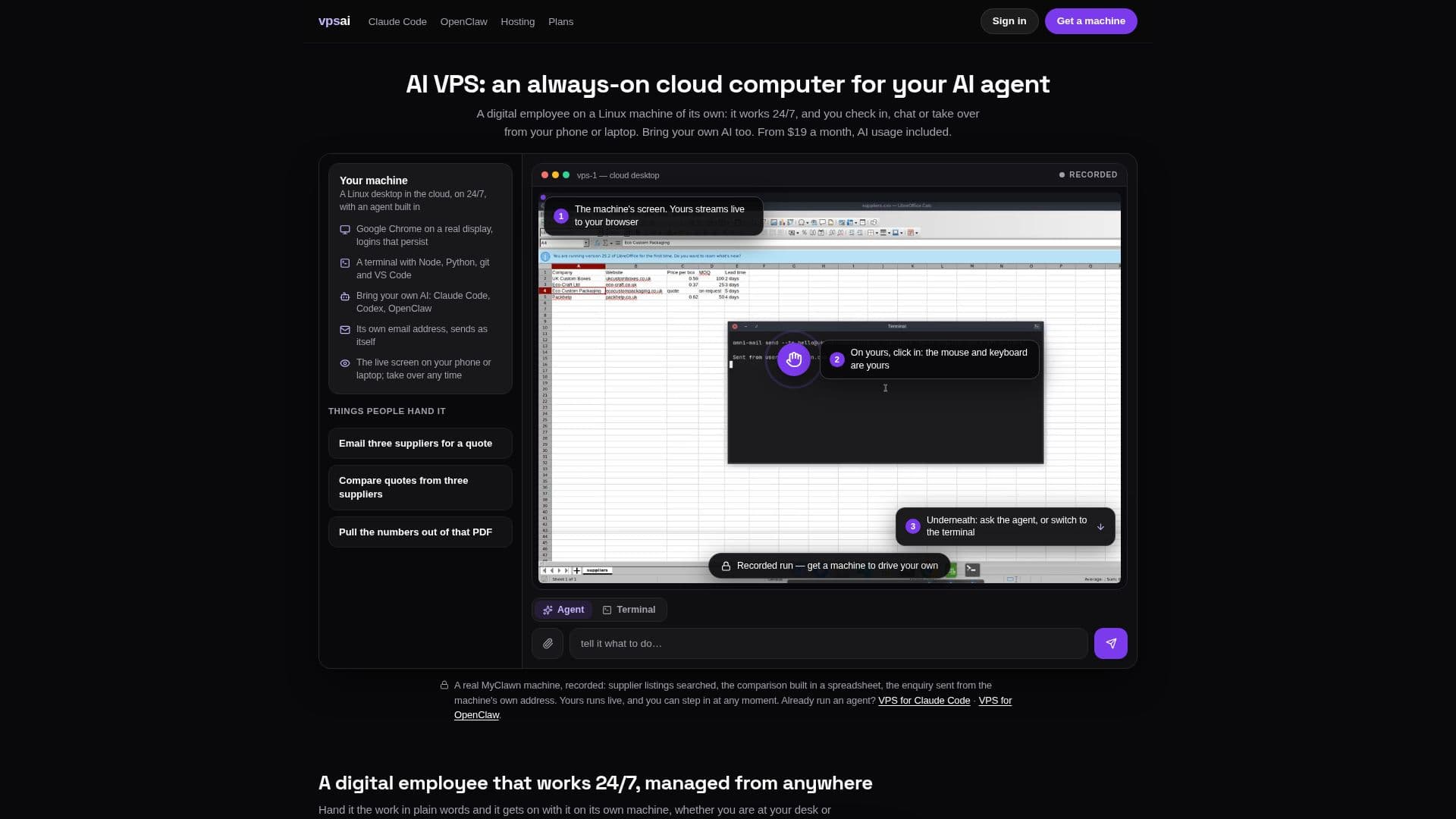
Task: Choose Email three suppliers for a quote
Action: 420,444
